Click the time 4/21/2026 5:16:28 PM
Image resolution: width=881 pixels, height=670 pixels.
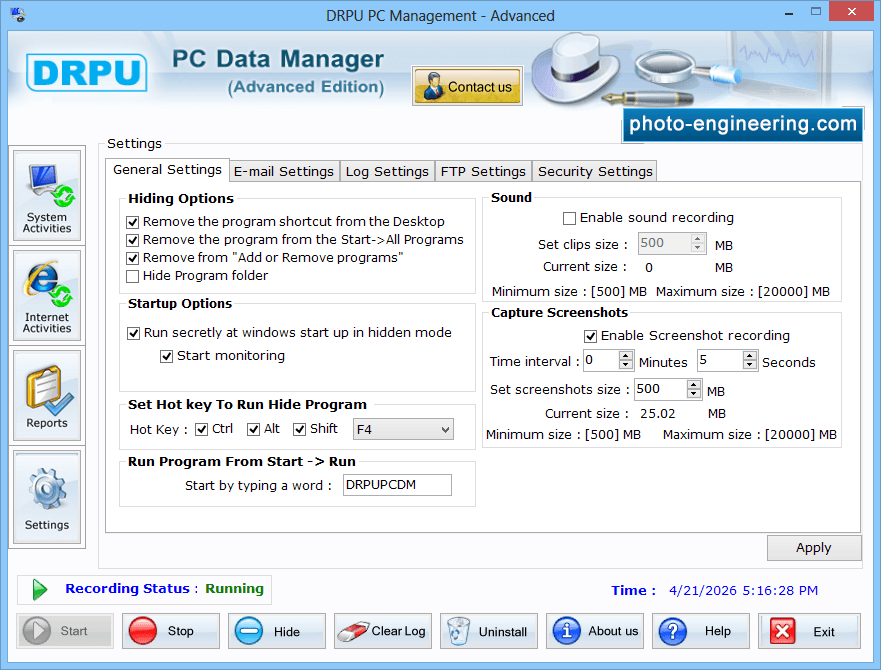pyautogui.click(x=743, y=591)
